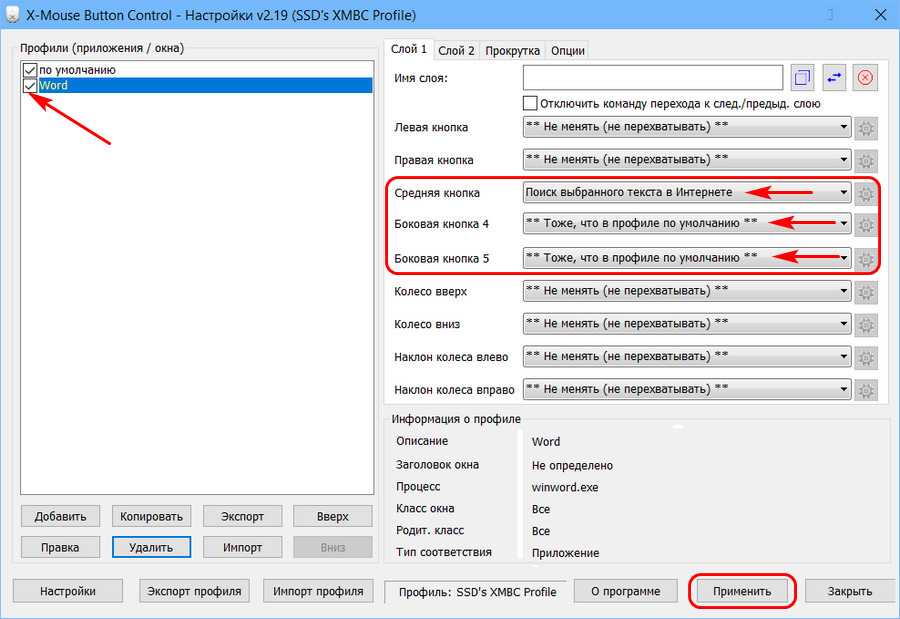This screenshot has width=900, height=619.
Task: Open gear settings for Наклон колеса влево
Action: click(866, 358)
